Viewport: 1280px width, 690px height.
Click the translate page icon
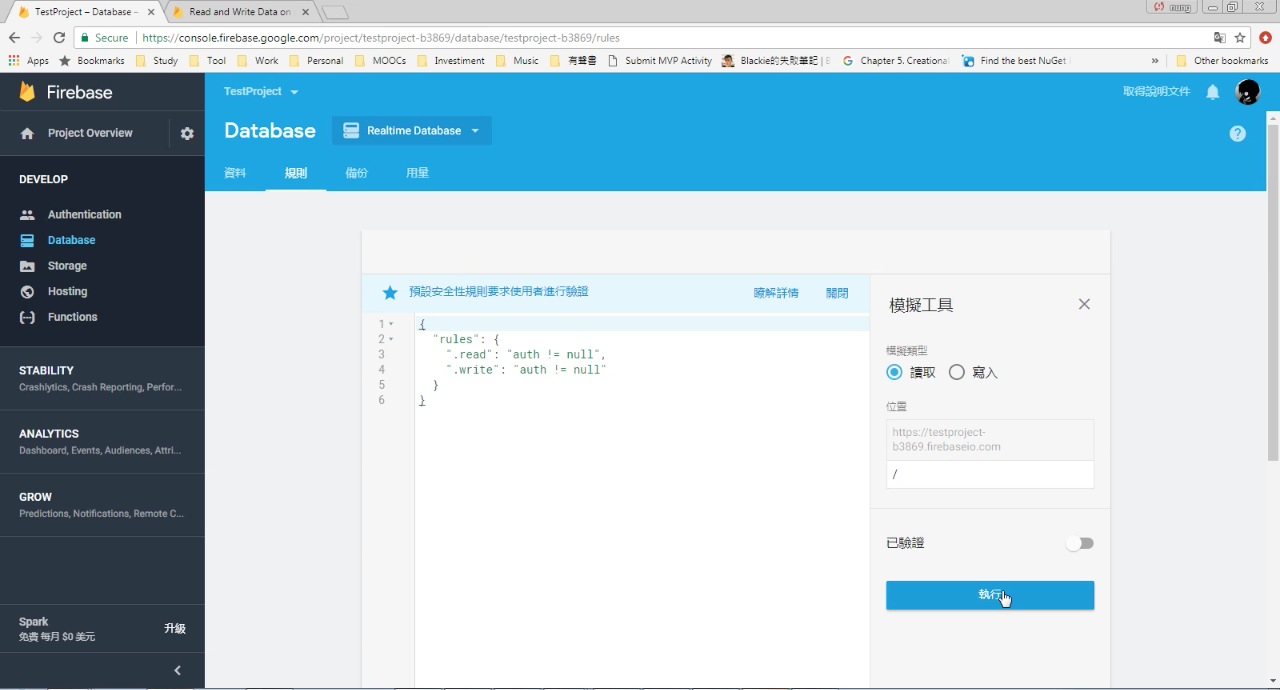[x=1219, y=38]
